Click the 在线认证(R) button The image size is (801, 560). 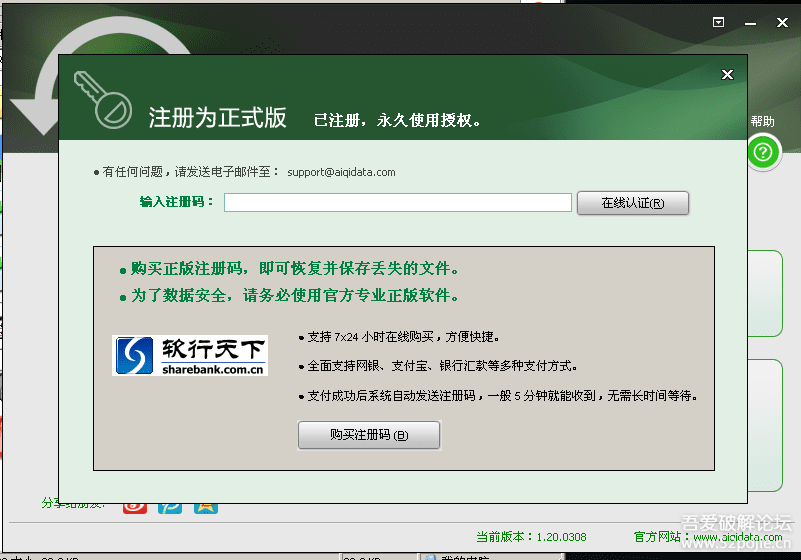tap(633, 203)
